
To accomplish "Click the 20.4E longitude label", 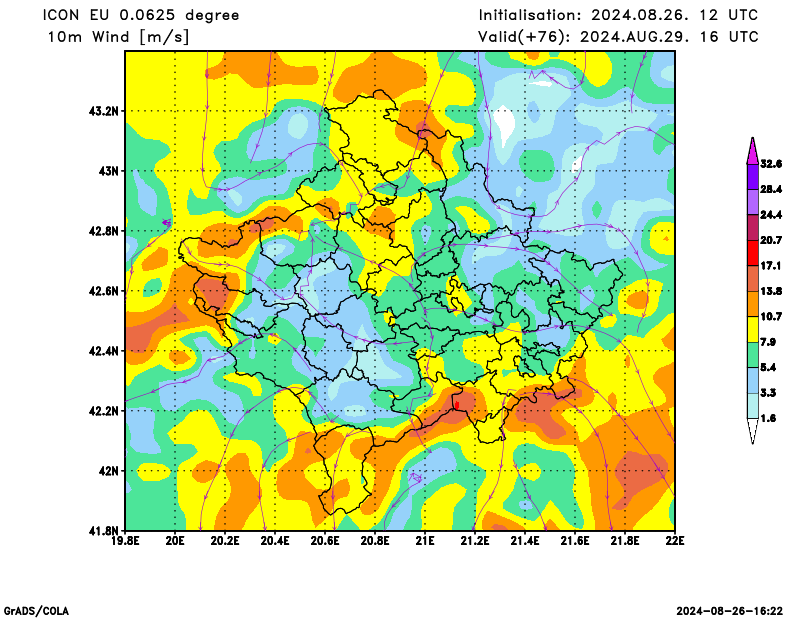I will (275, 541).
